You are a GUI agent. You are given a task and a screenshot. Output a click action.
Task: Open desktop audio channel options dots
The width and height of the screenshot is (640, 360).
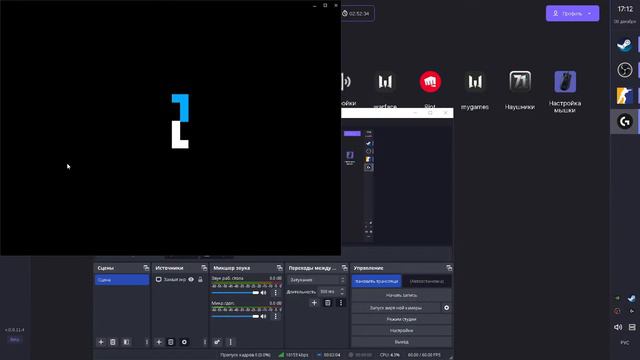(x=276, y=293)
